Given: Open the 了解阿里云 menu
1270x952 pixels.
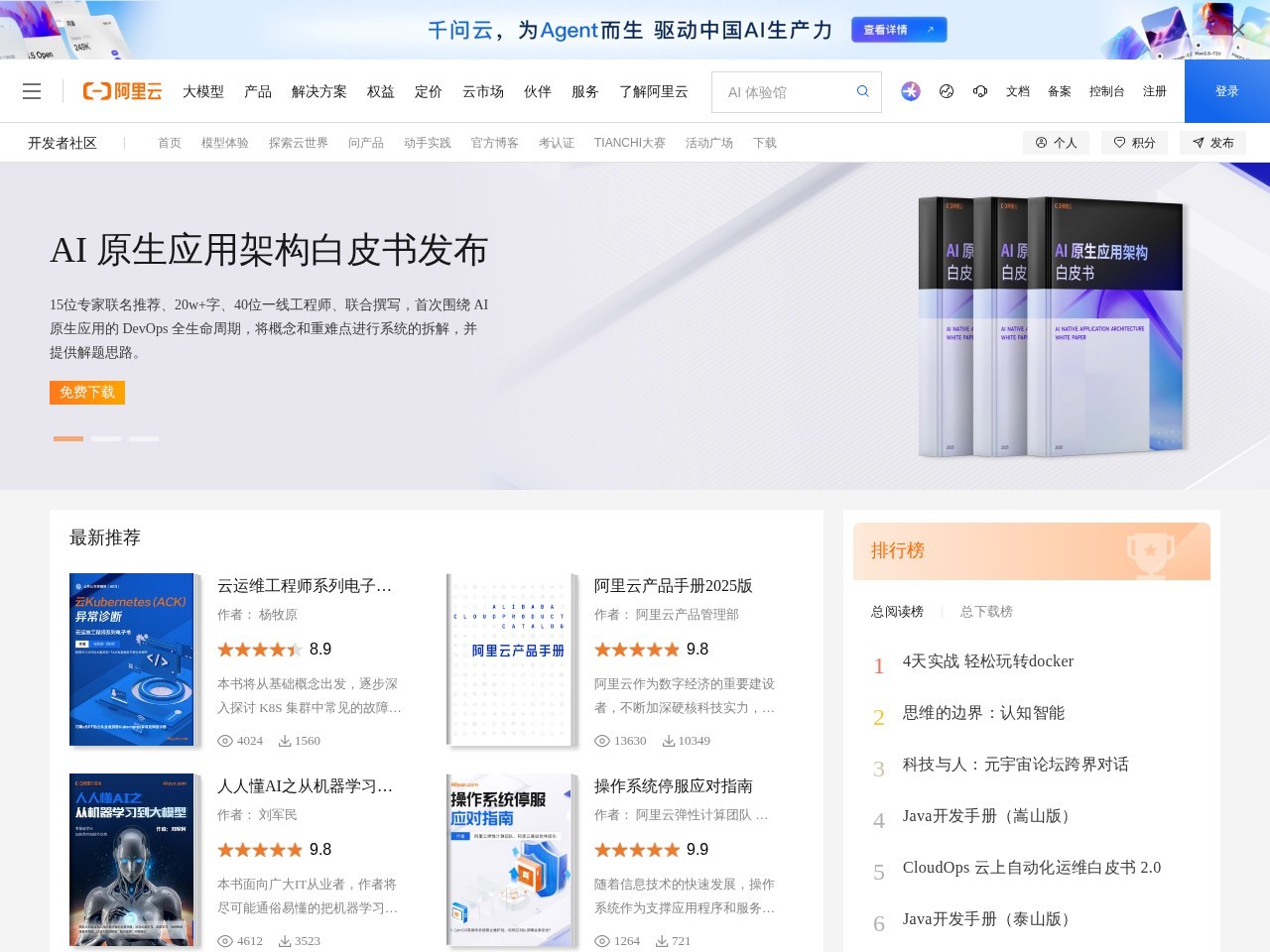Looking at the screenshot, I should coord(654,91).
